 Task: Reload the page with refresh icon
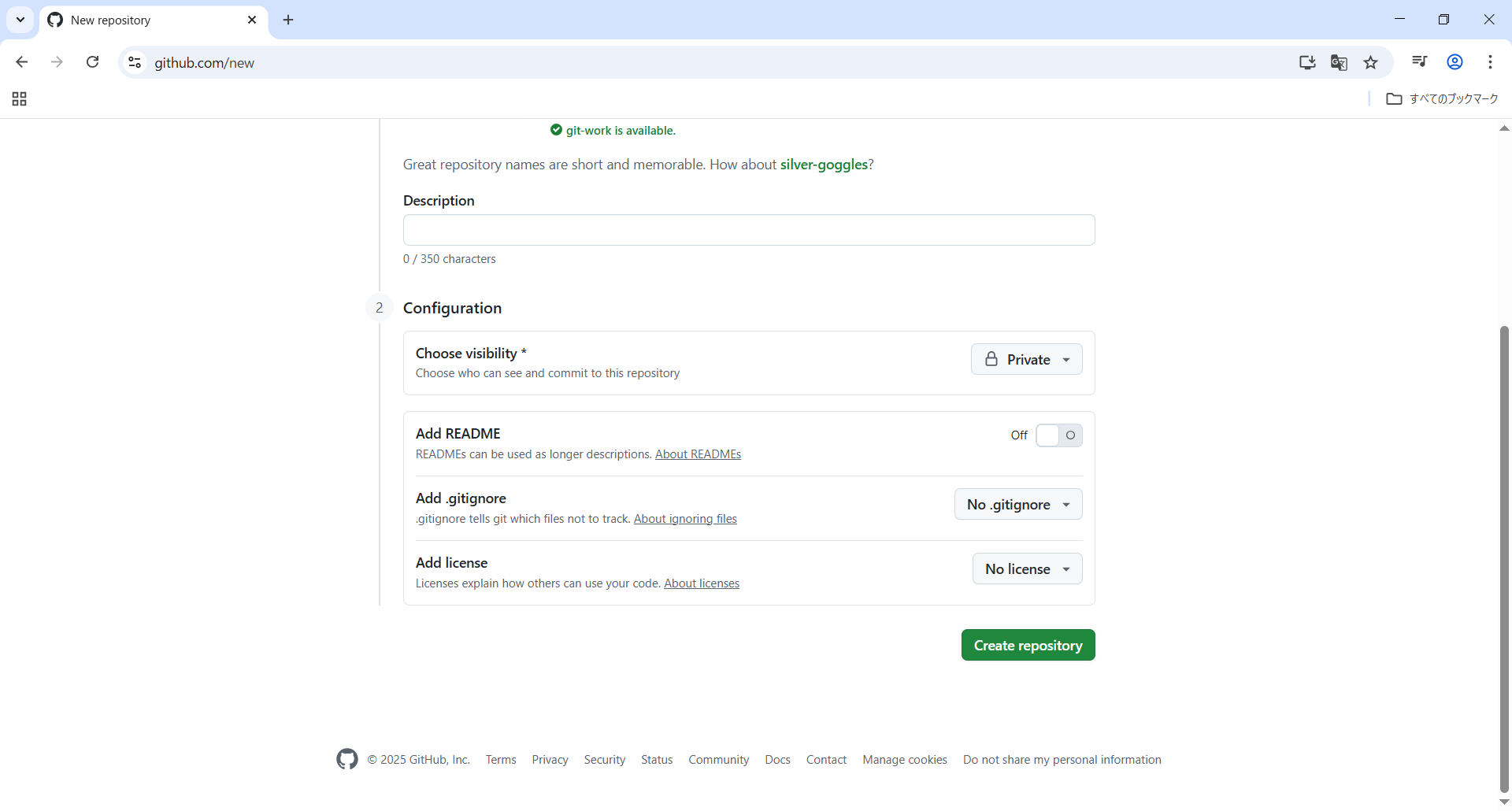point(92,62)
